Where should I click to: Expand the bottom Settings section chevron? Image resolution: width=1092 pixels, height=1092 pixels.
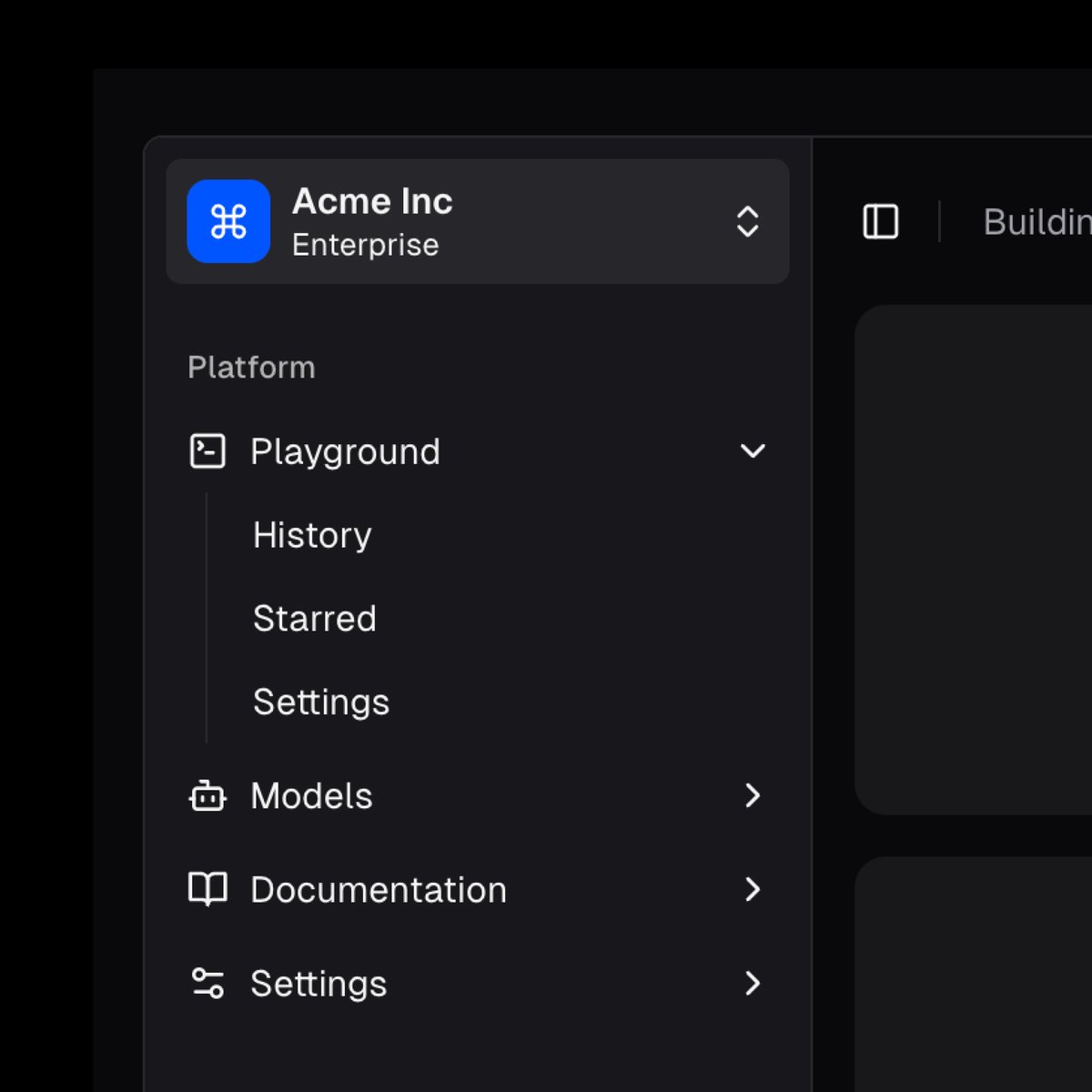tap(753, 983)
